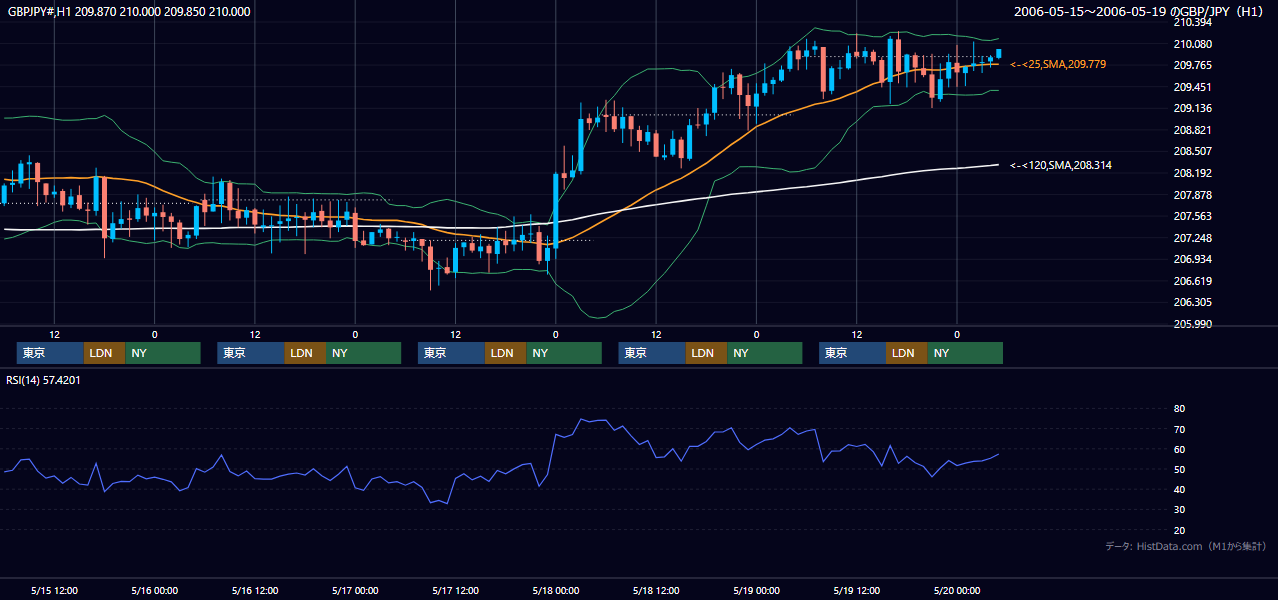This screenshot has height=600, width=1278.
Task: Select the 5/20 00:00 time axis label
Action: [x=957, y=590]
